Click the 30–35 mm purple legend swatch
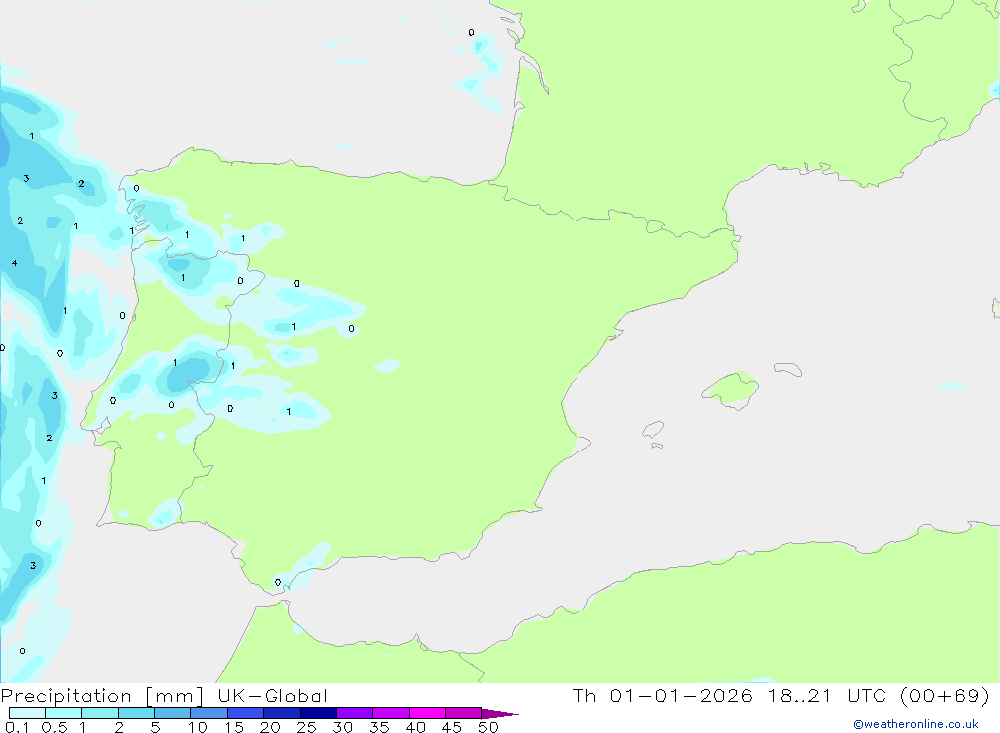This screenshot has width=1000, height=733. coord(354,713)
